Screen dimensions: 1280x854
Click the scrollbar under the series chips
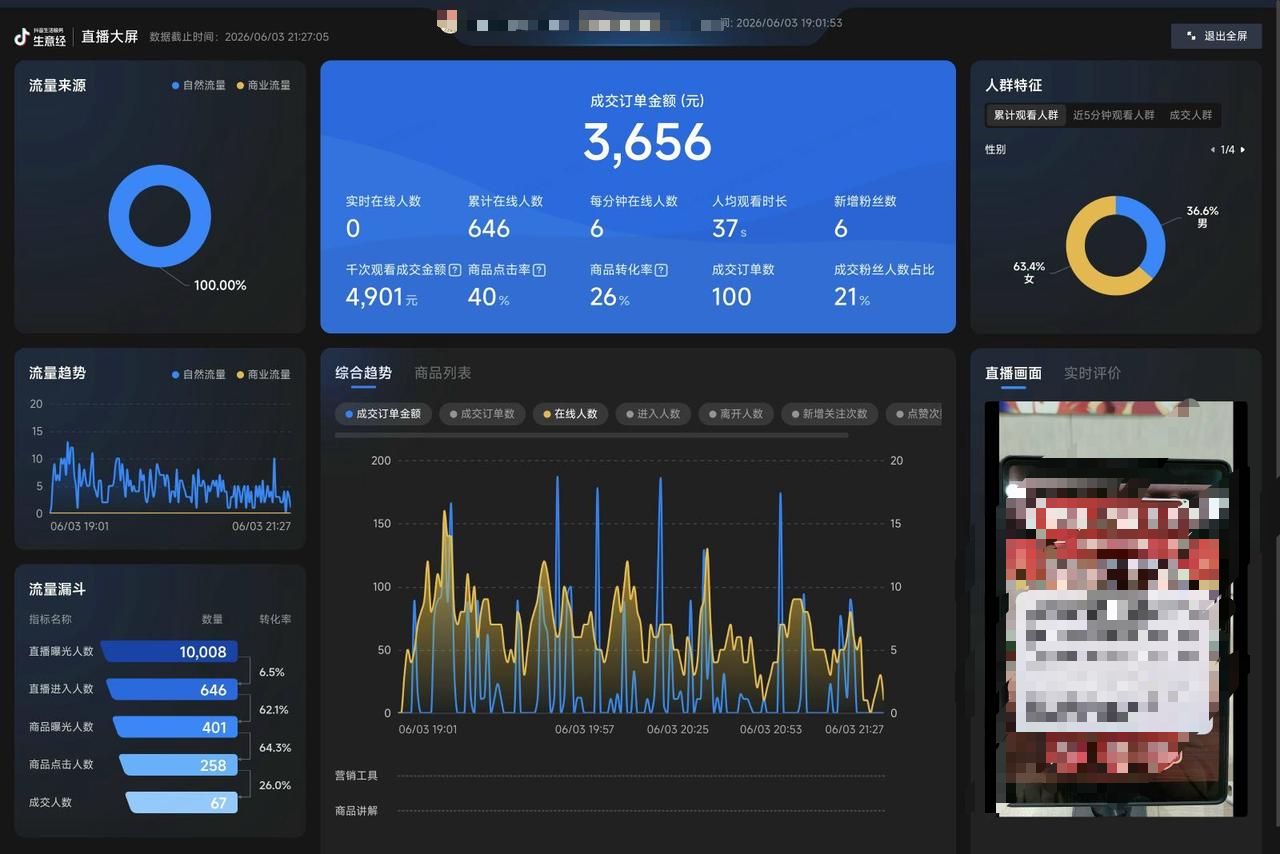click(x=591, y=436)
